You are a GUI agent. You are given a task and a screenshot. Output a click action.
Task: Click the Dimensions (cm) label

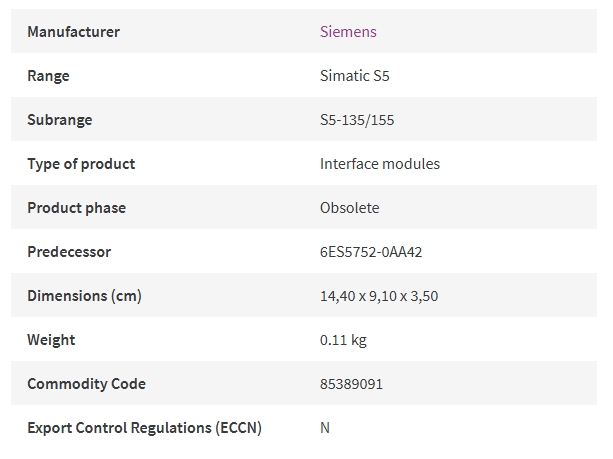[84, 296]
